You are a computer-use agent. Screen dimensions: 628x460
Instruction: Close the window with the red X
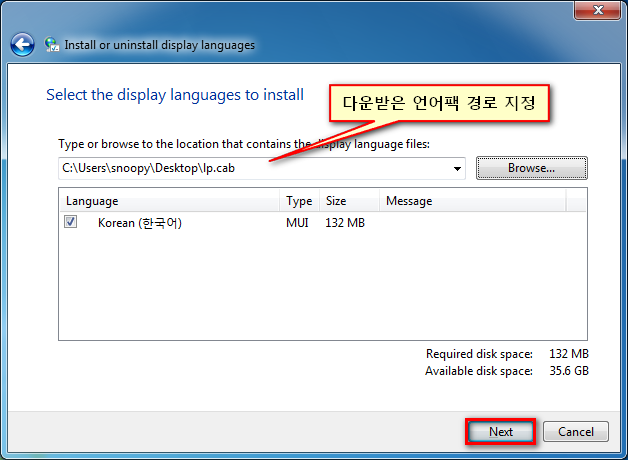598,10
